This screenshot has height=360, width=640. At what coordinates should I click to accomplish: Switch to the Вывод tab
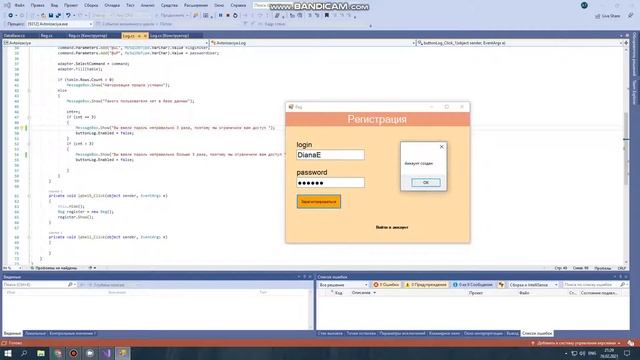click(512, 333)
